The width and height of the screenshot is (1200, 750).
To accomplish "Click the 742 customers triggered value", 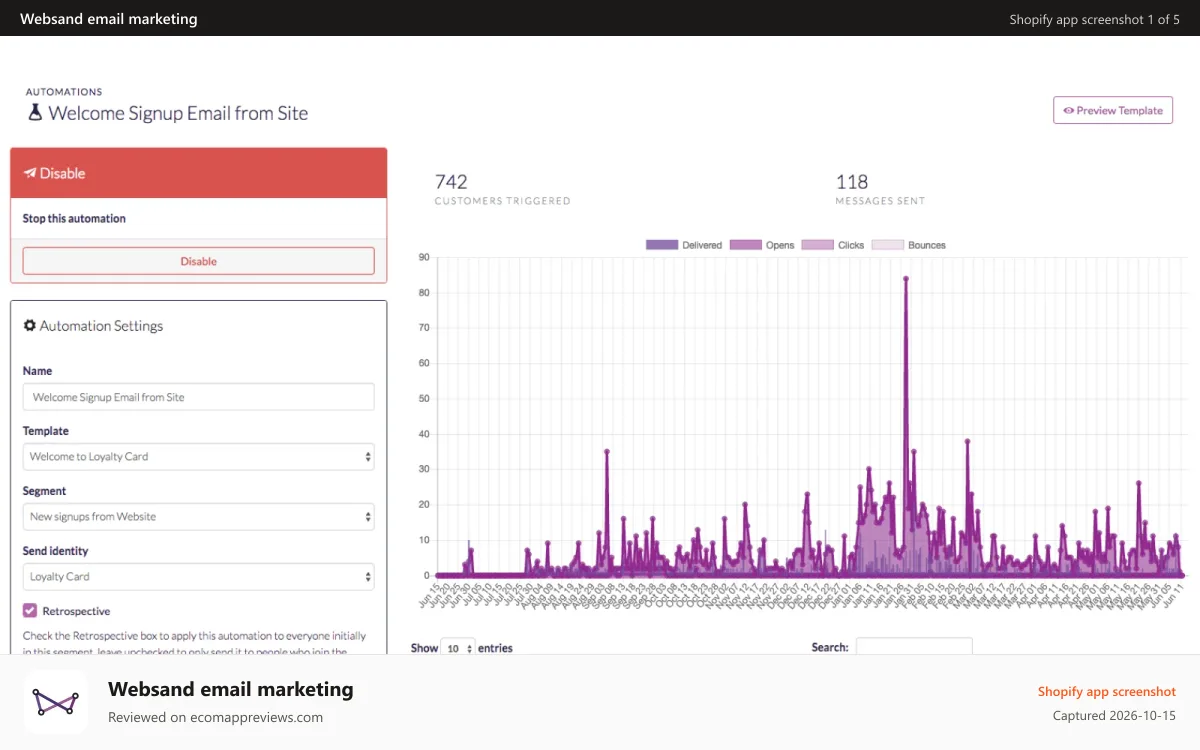I will (451, 182).
